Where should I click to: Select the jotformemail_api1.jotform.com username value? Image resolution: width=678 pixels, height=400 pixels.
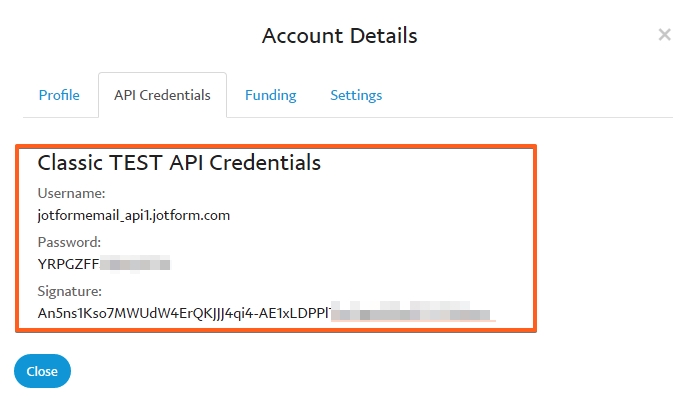click(133, 214)
